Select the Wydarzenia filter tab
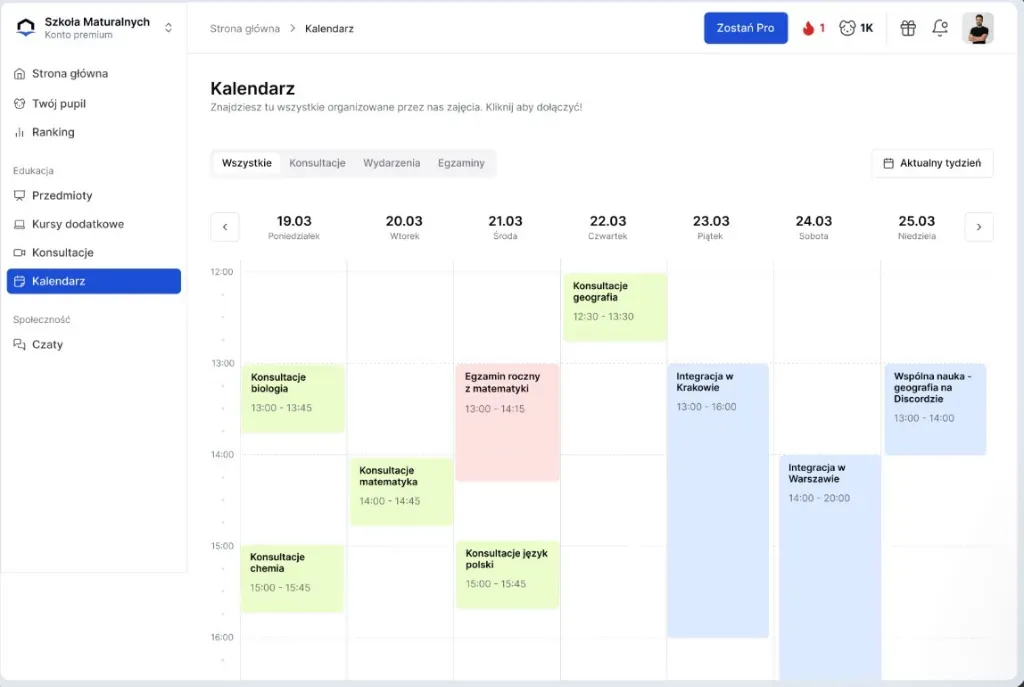This screenshot has height=687, width=1024. 391,163
